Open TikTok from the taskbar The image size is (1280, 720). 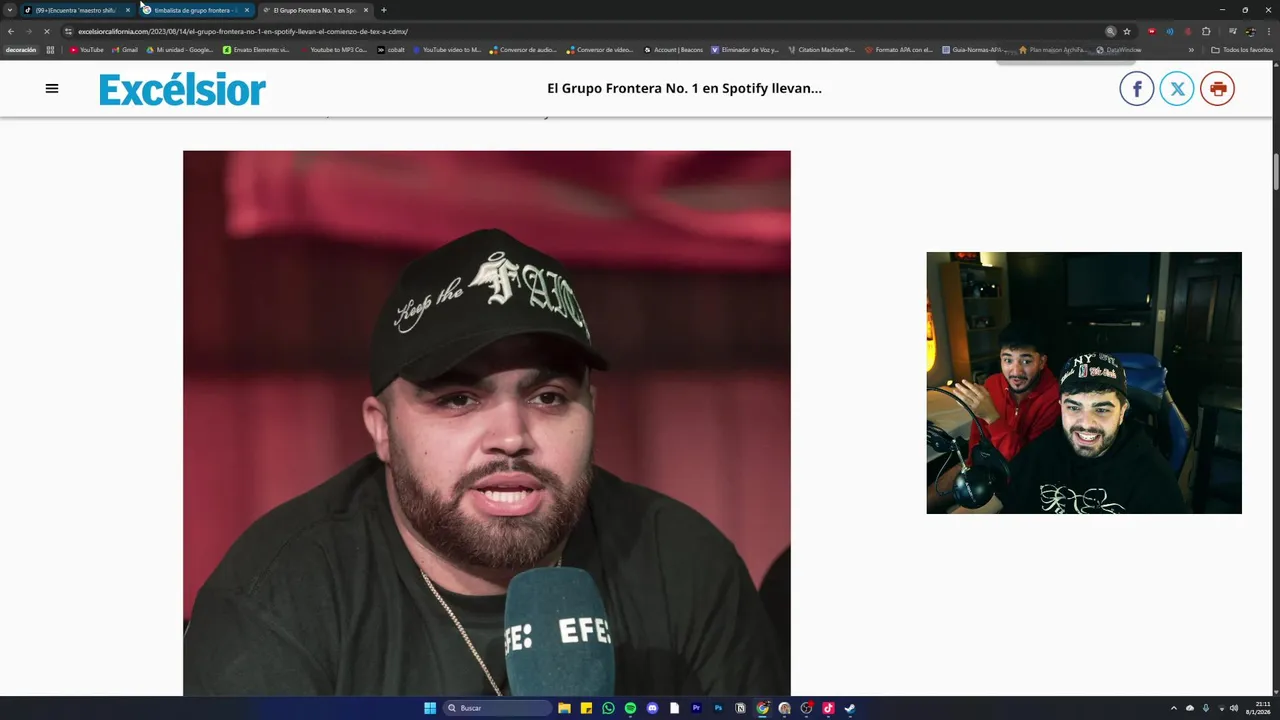point(828,708)
